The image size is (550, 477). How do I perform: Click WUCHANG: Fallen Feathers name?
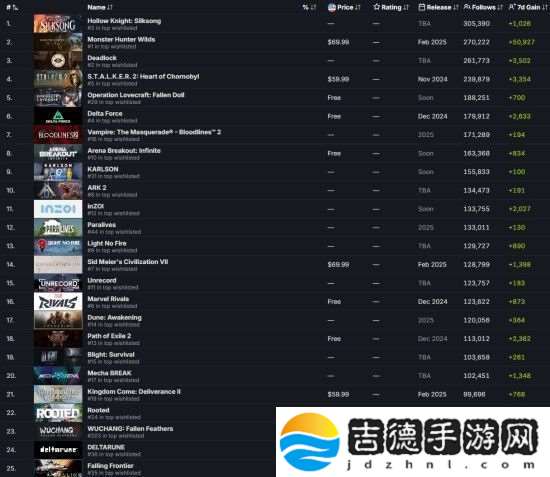pyautogui.click(x=130, y=429)
